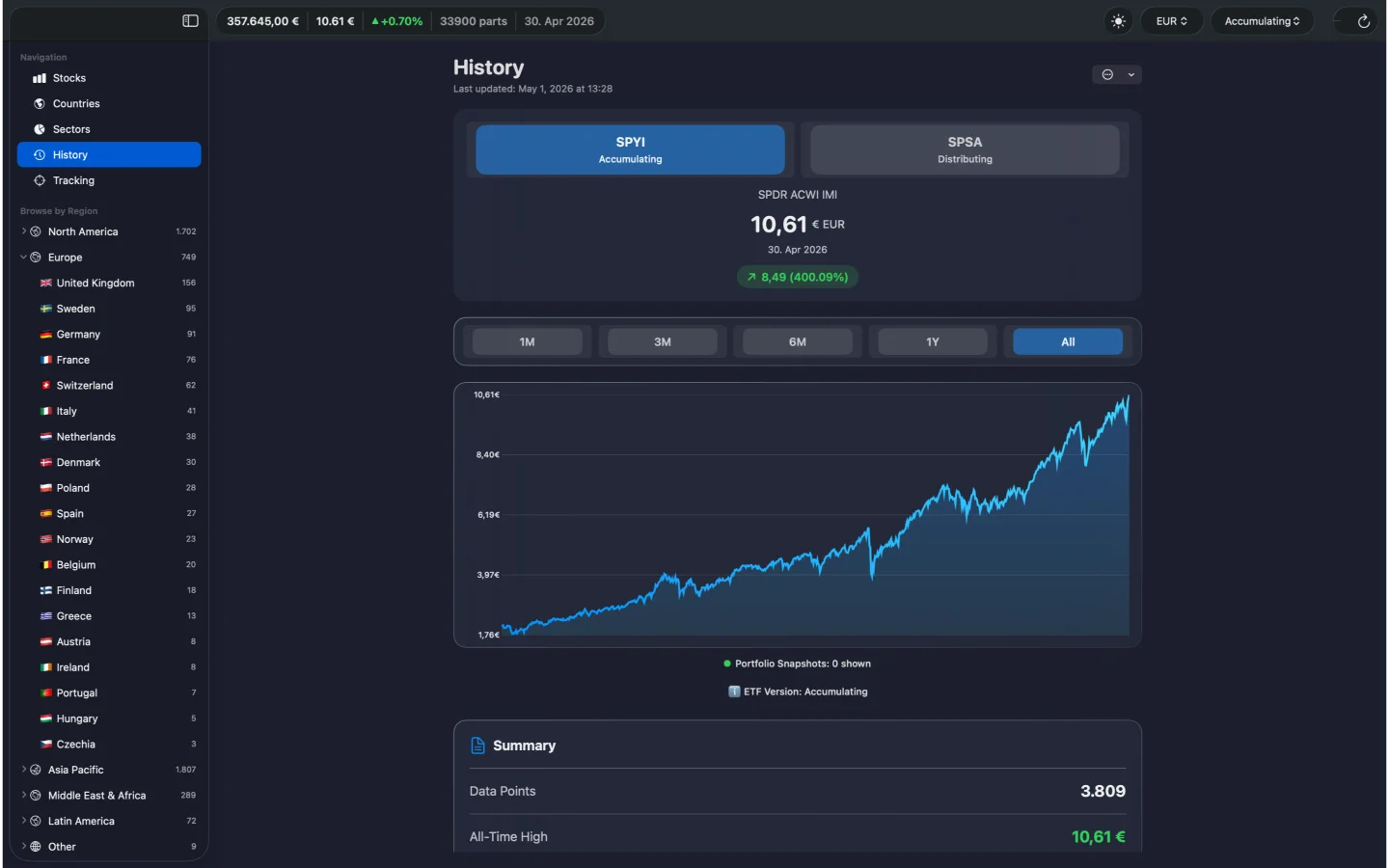Expand the Latin America region
Viewport: 1389px width, 868px height.
[23, 821]
